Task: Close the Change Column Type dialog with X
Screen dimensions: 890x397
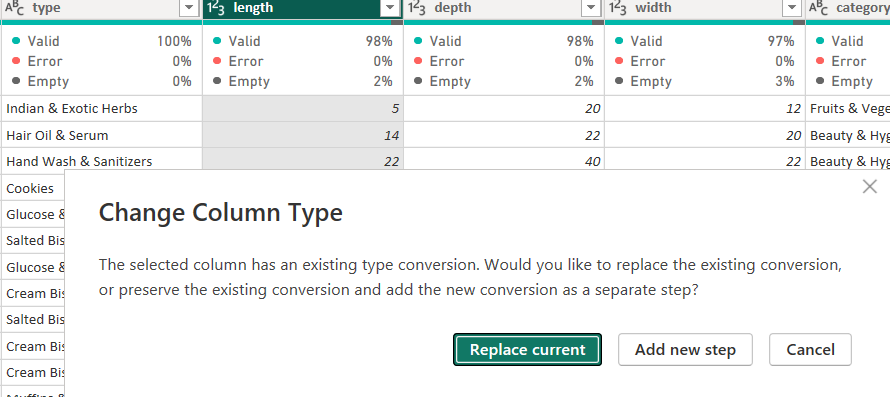Action: point(870,186)
